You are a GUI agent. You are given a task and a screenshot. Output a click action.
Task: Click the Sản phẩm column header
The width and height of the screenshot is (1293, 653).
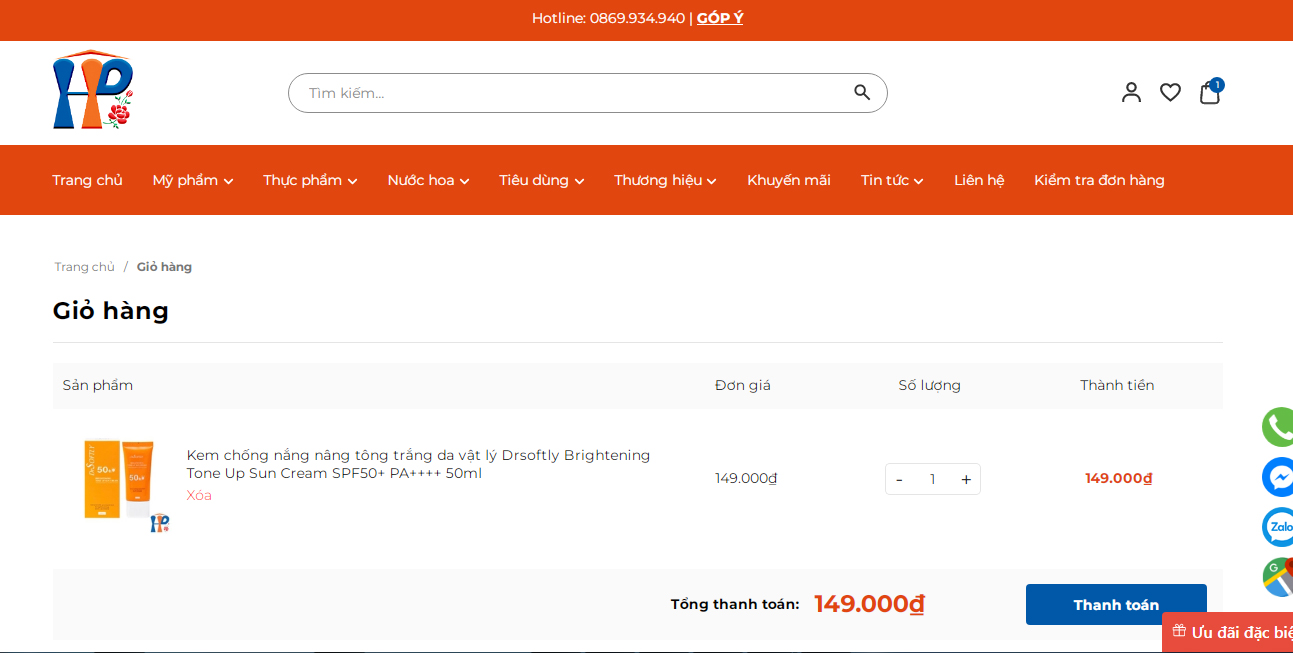click(x=98, y=385)
